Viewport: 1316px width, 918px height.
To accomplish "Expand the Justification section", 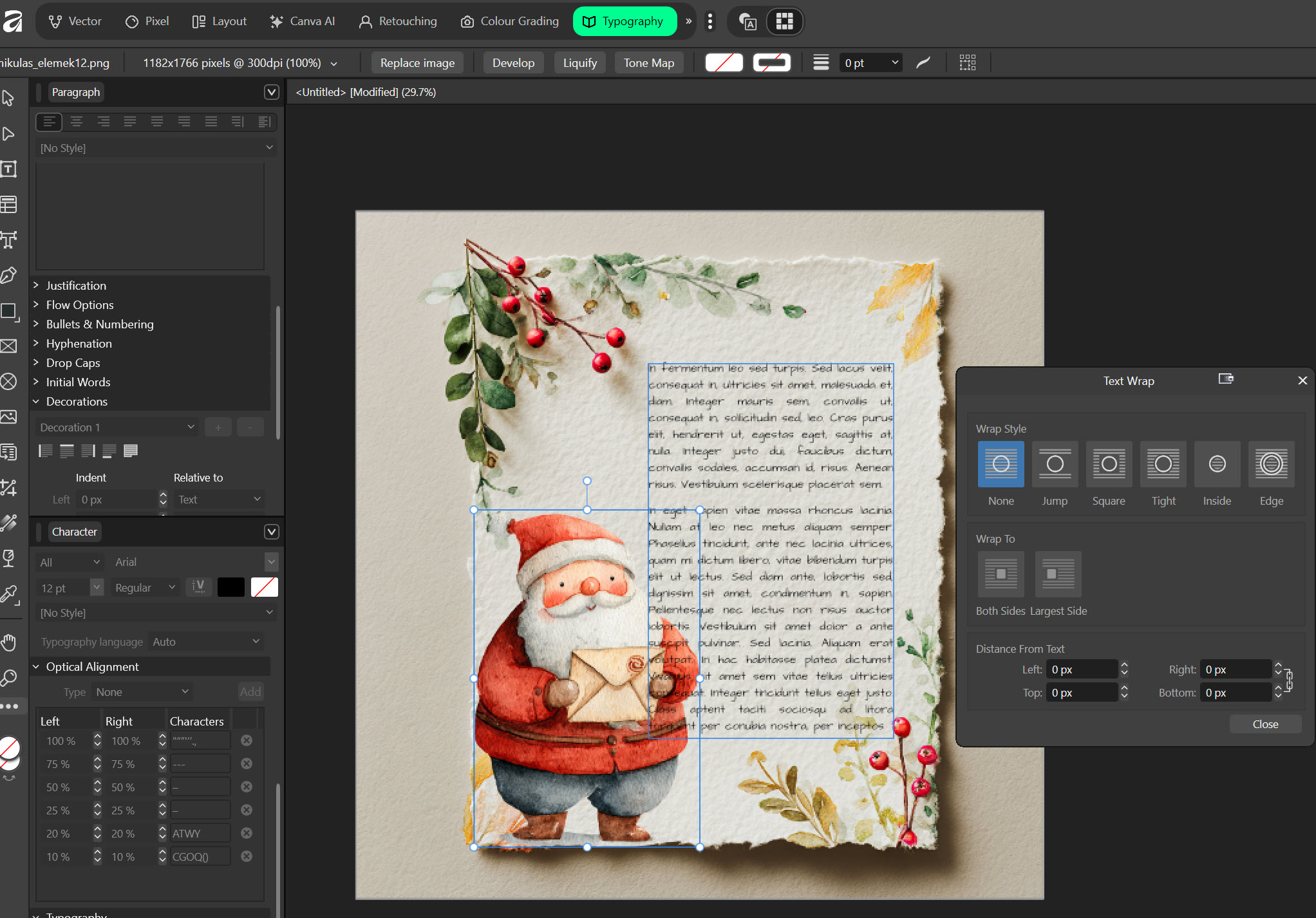I will 76,285.
